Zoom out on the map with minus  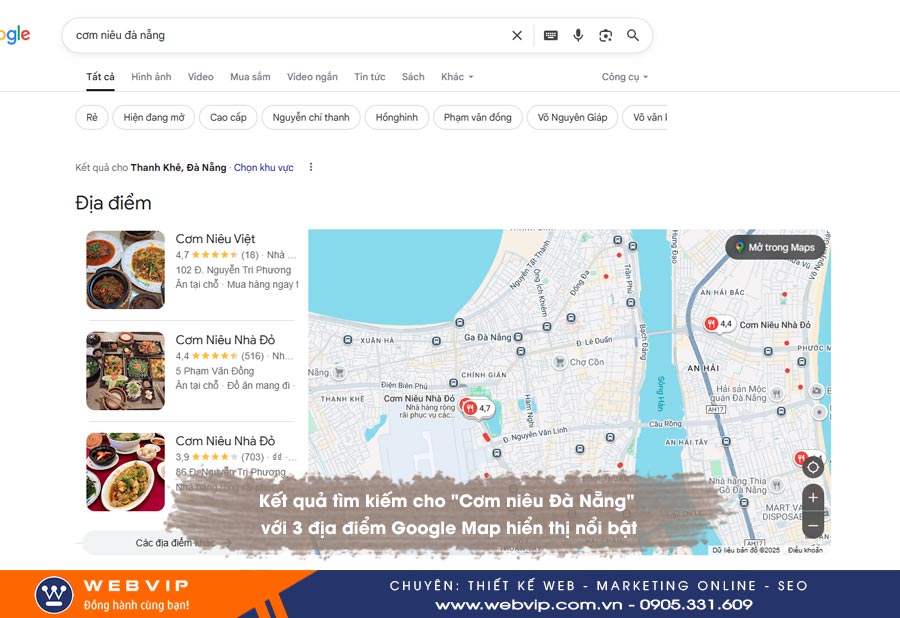(813, 524)
